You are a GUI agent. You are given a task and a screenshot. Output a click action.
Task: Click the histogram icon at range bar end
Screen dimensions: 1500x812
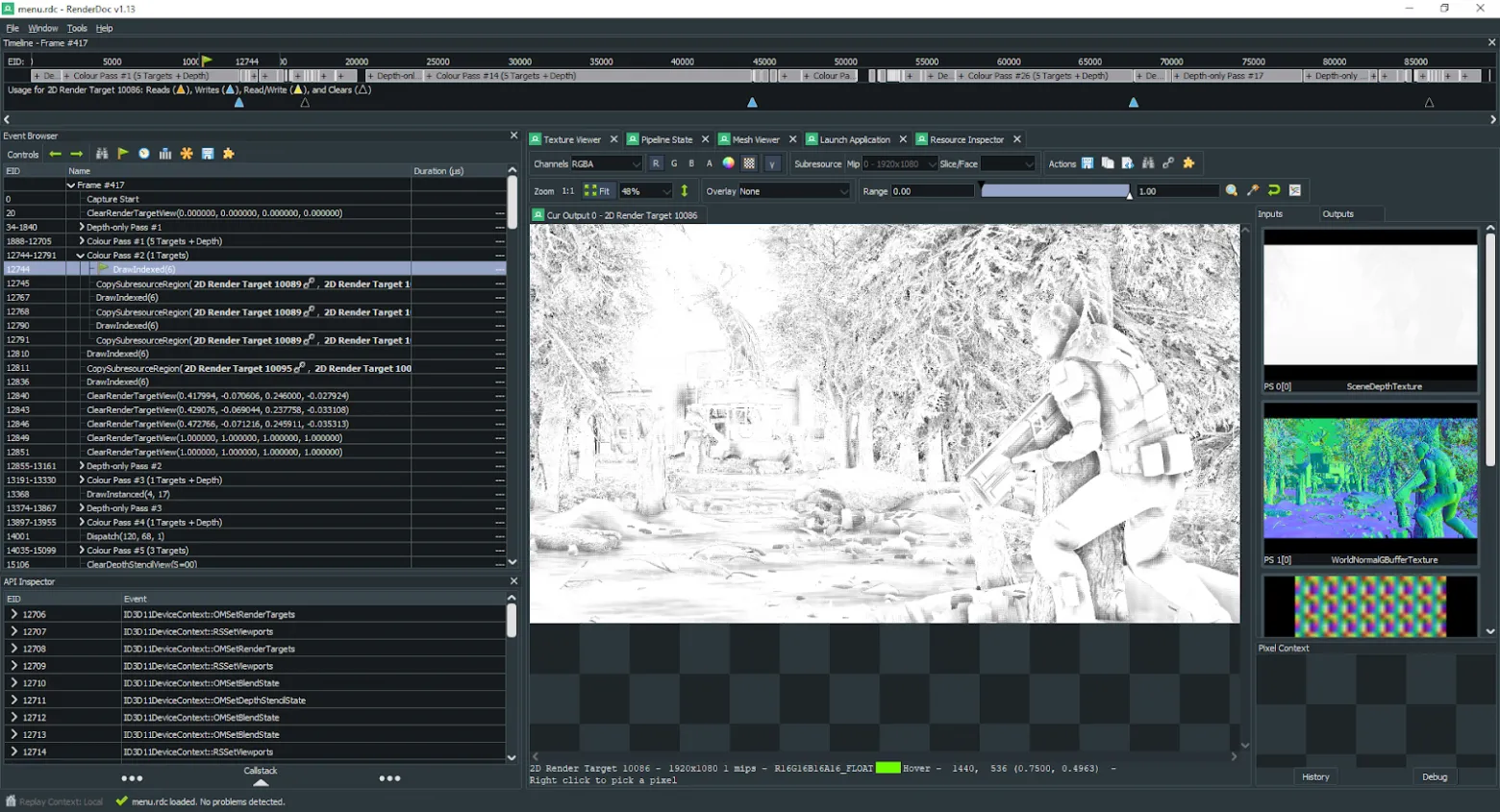point(1295,190)
